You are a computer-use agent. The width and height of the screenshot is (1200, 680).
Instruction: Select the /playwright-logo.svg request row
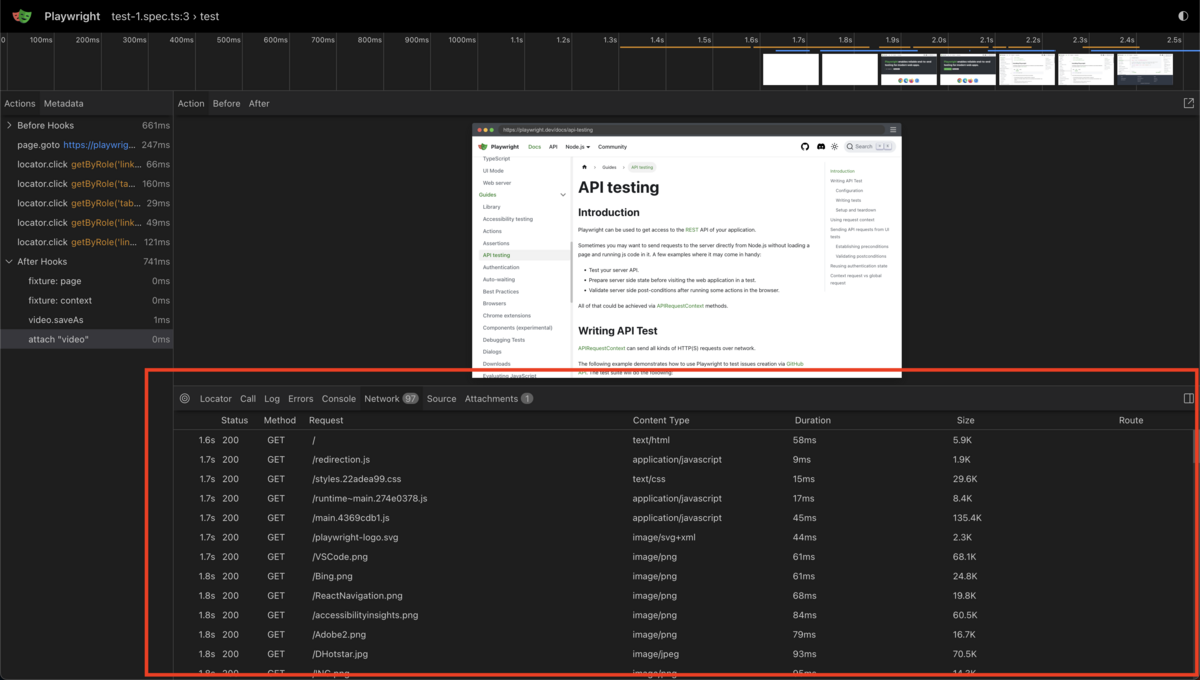(683, 537)
